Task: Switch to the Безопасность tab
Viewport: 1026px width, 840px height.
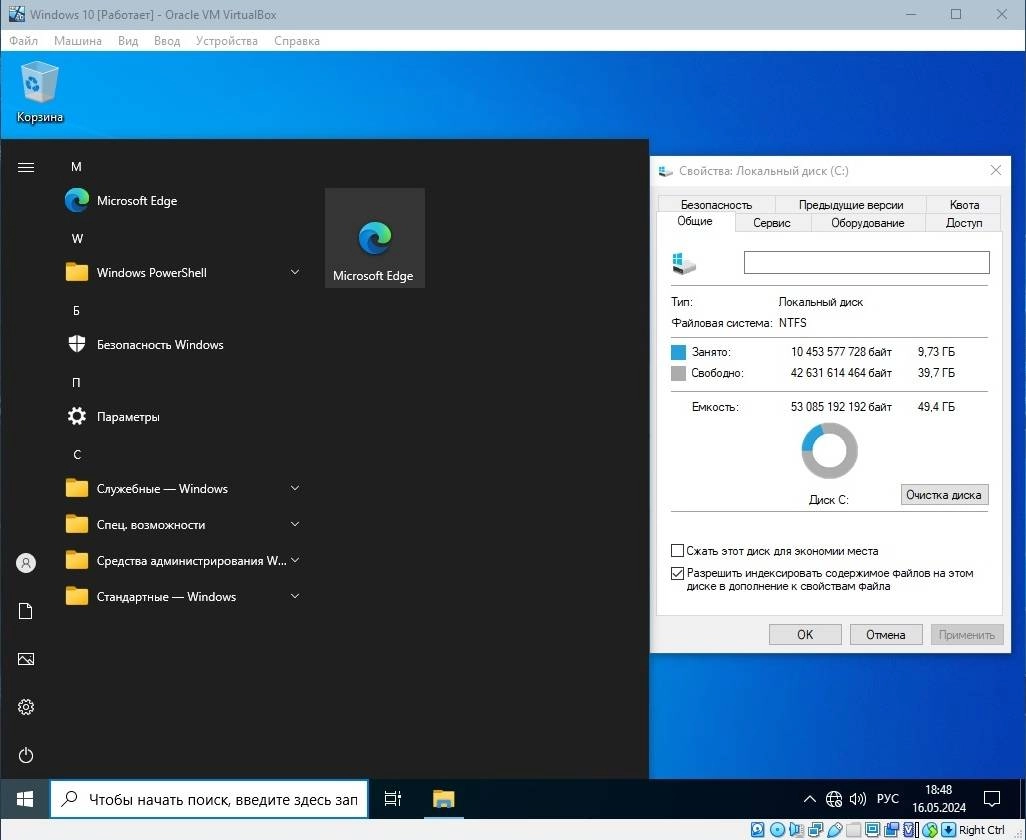Action: (x=716, y=205)
